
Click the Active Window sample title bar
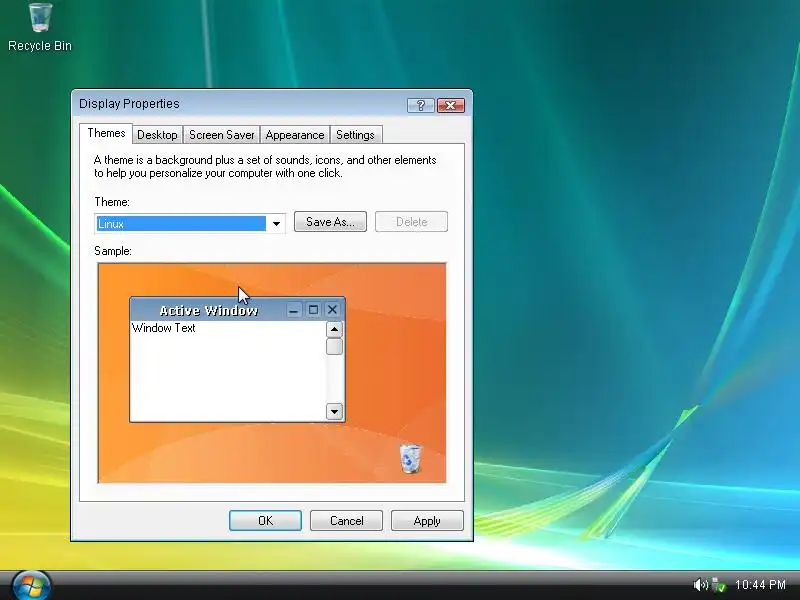coord(237,310)
